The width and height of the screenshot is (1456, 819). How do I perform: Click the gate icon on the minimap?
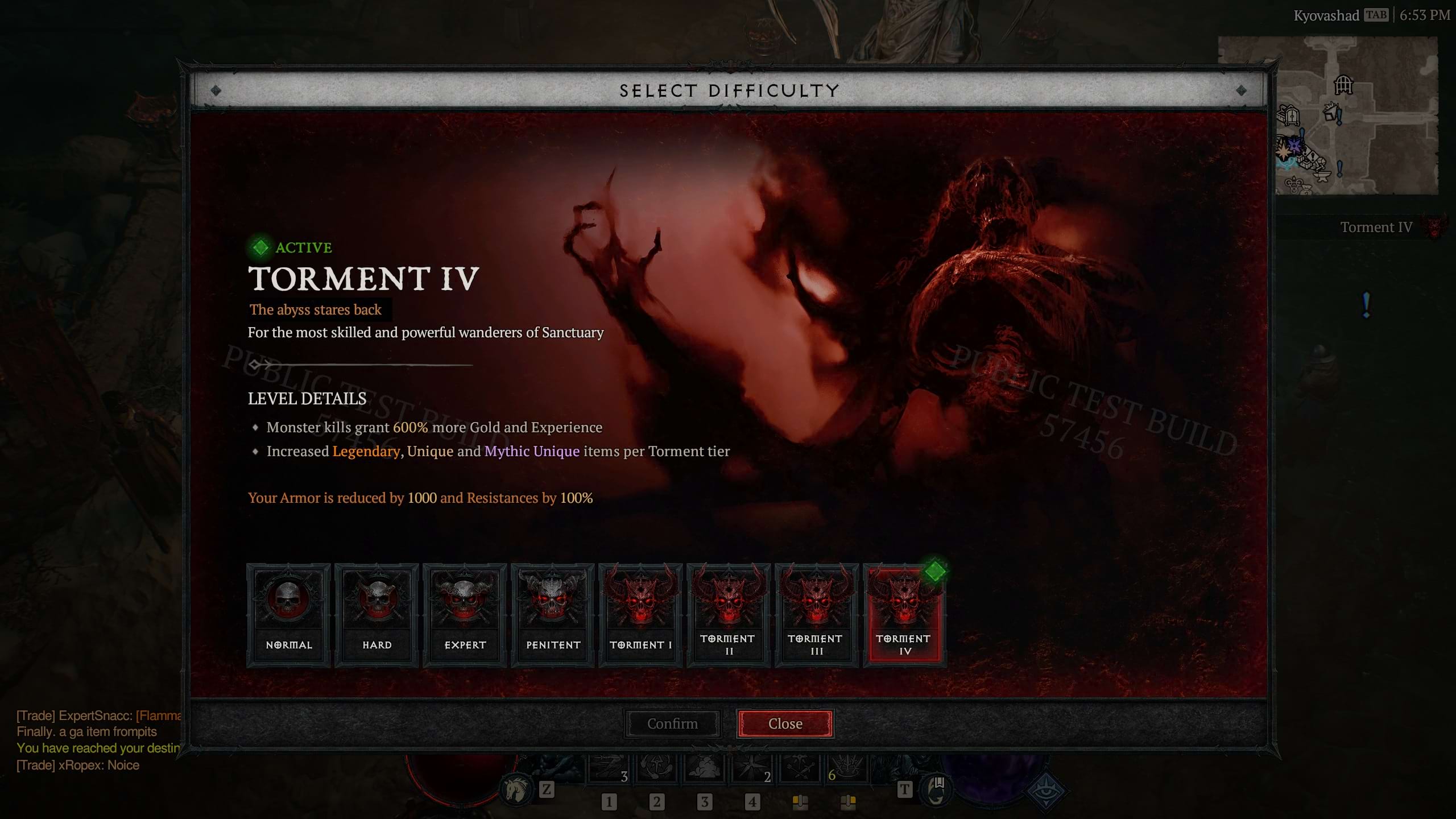[x=1343, y=85]
